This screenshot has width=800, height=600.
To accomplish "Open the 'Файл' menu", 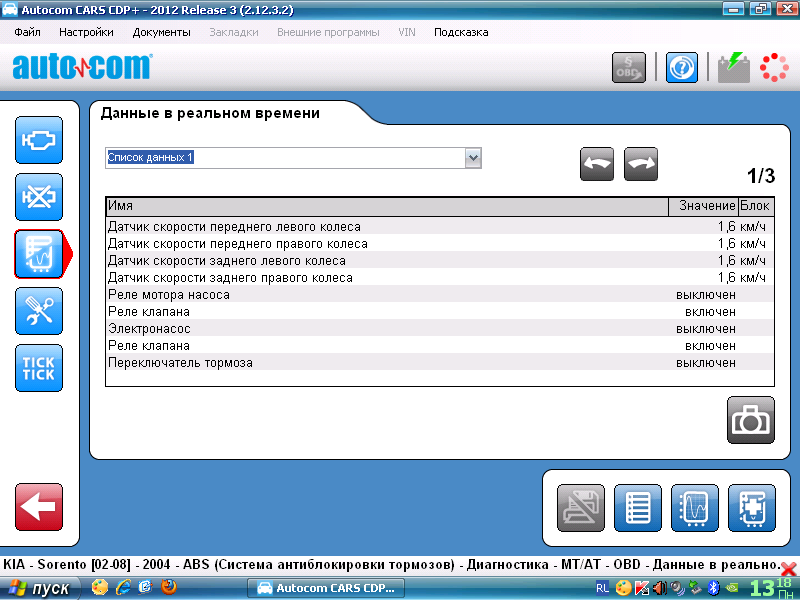I will (x=28, y=32).
